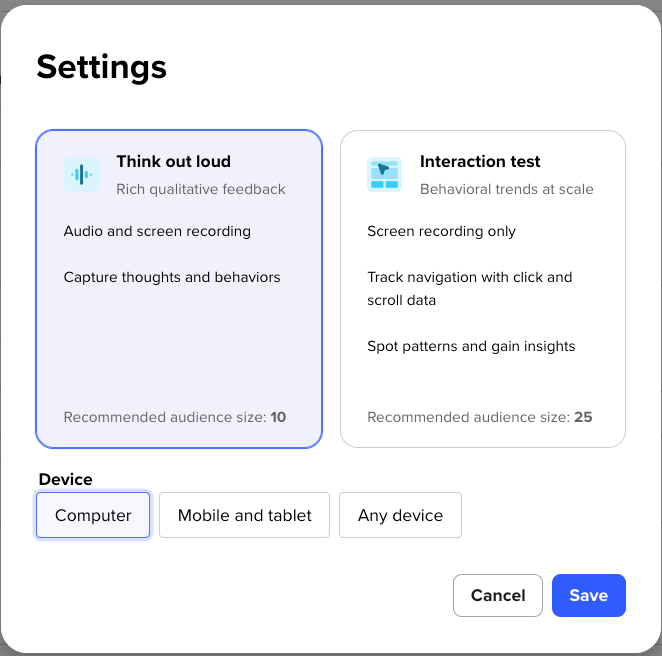Image resolution: width=662 pixels, height=656 pixels.
Task: Click 'Spot patterns and gain insights' text
Action: (x=471, y=346)
